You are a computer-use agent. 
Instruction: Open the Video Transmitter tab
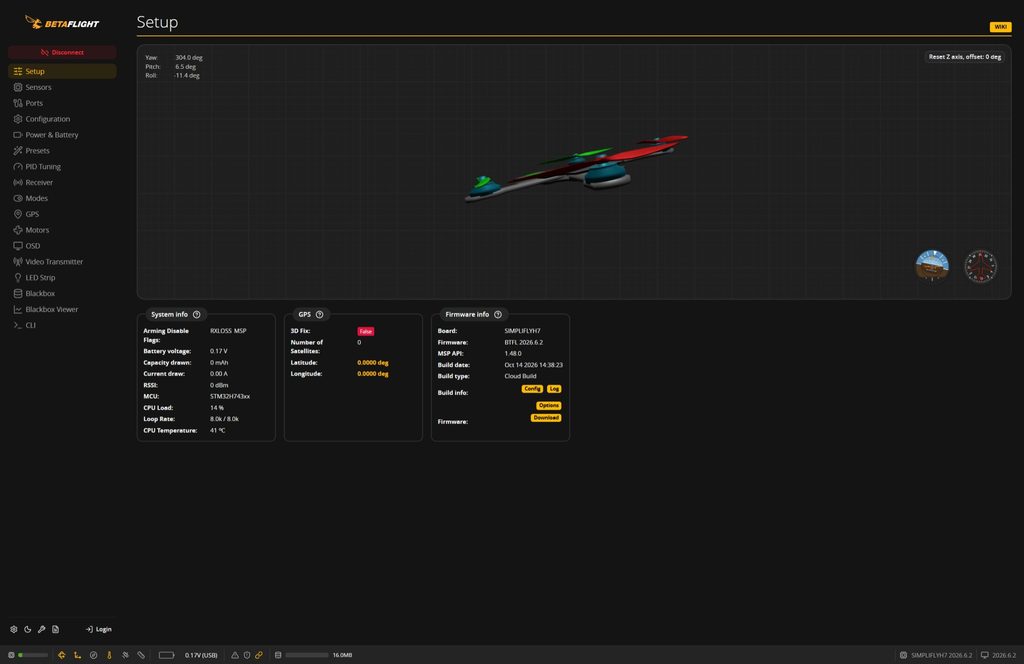62,262
